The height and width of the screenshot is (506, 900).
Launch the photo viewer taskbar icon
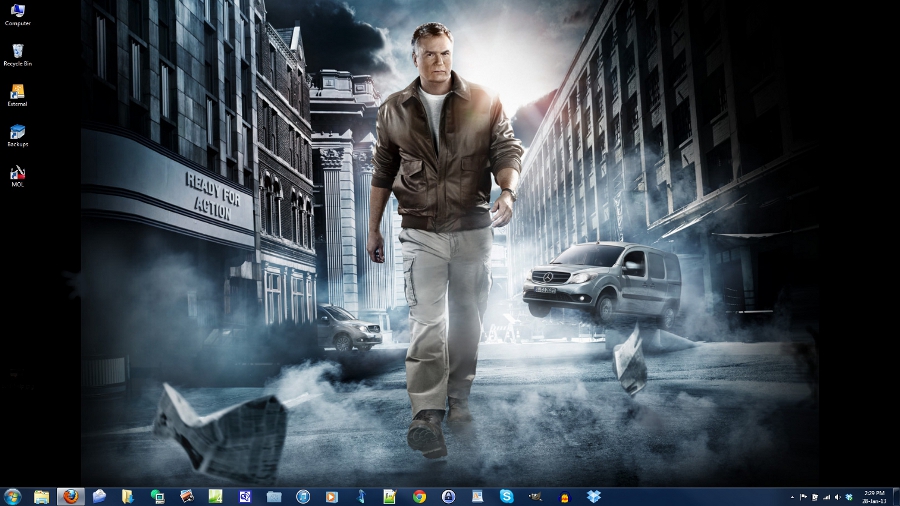(x=187, y=497)
